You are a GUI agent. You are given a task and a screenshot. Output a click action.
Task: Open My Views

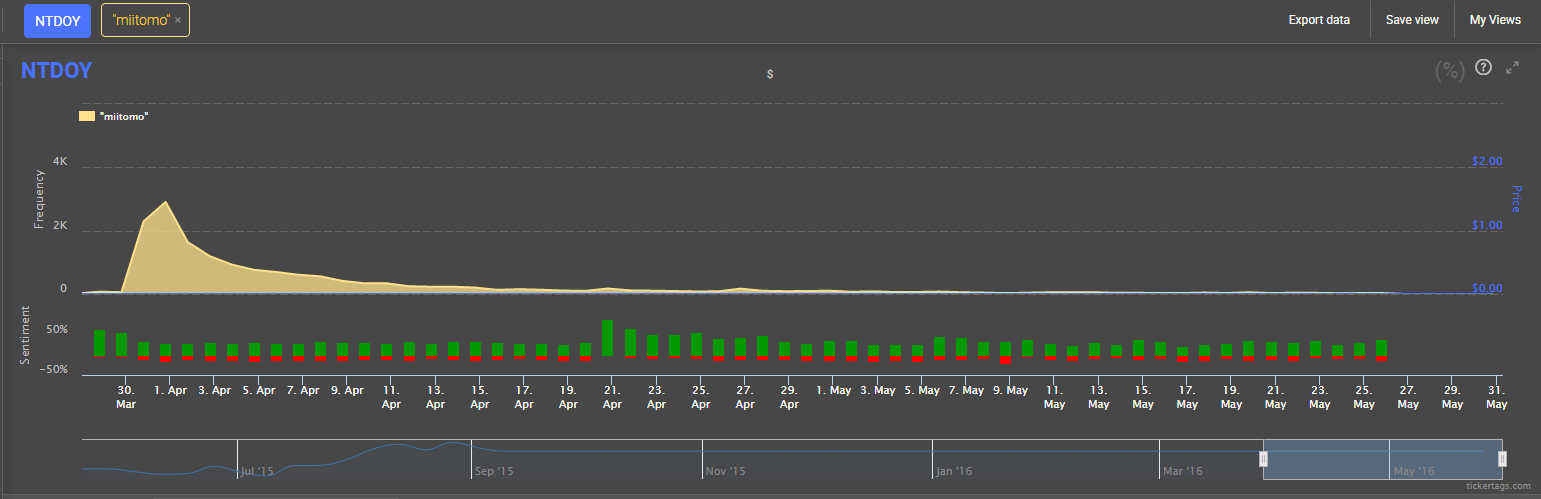coord(1495,20)
